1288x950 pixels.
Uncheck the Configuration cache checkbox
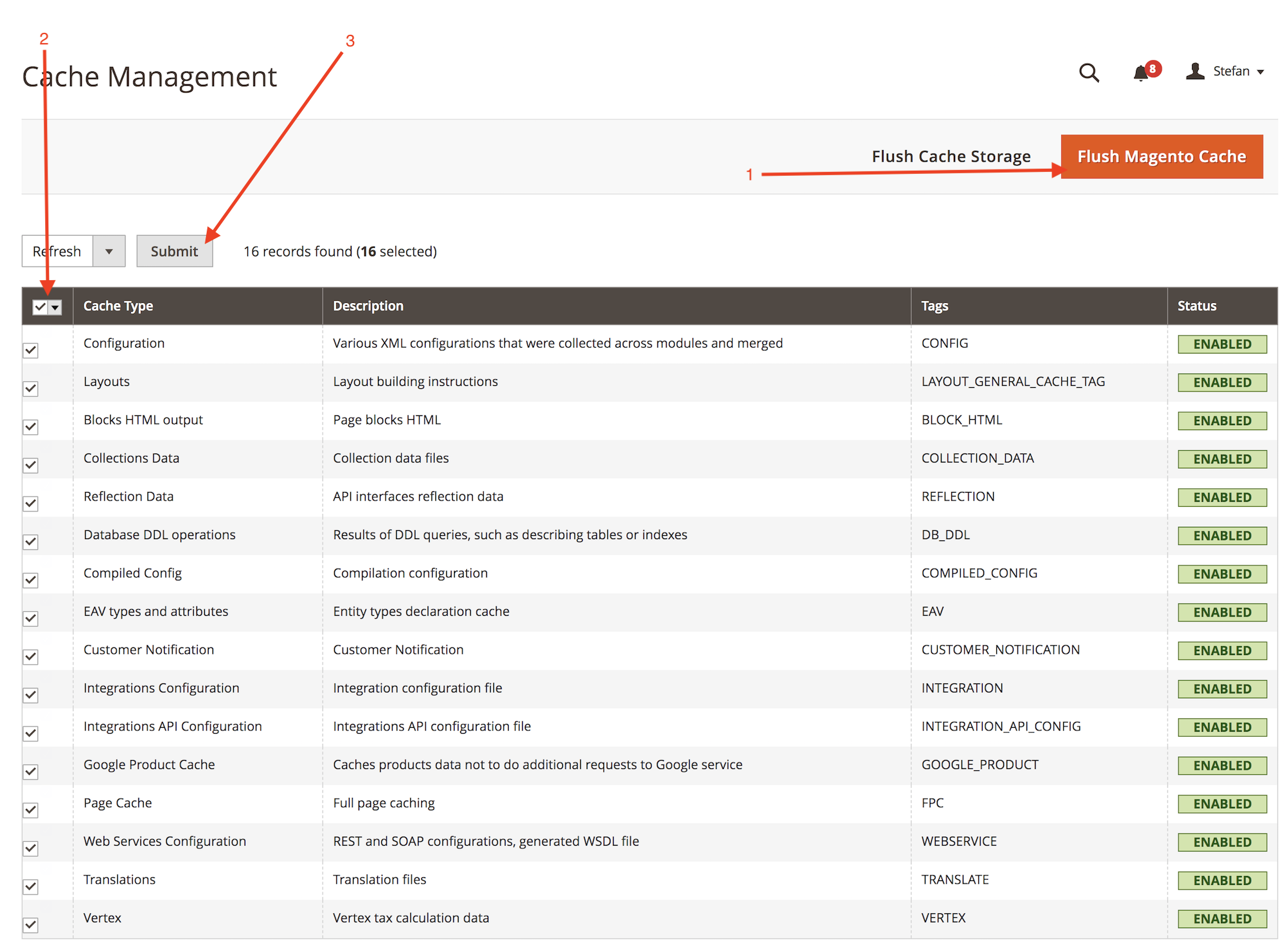[x=31, y=350]
